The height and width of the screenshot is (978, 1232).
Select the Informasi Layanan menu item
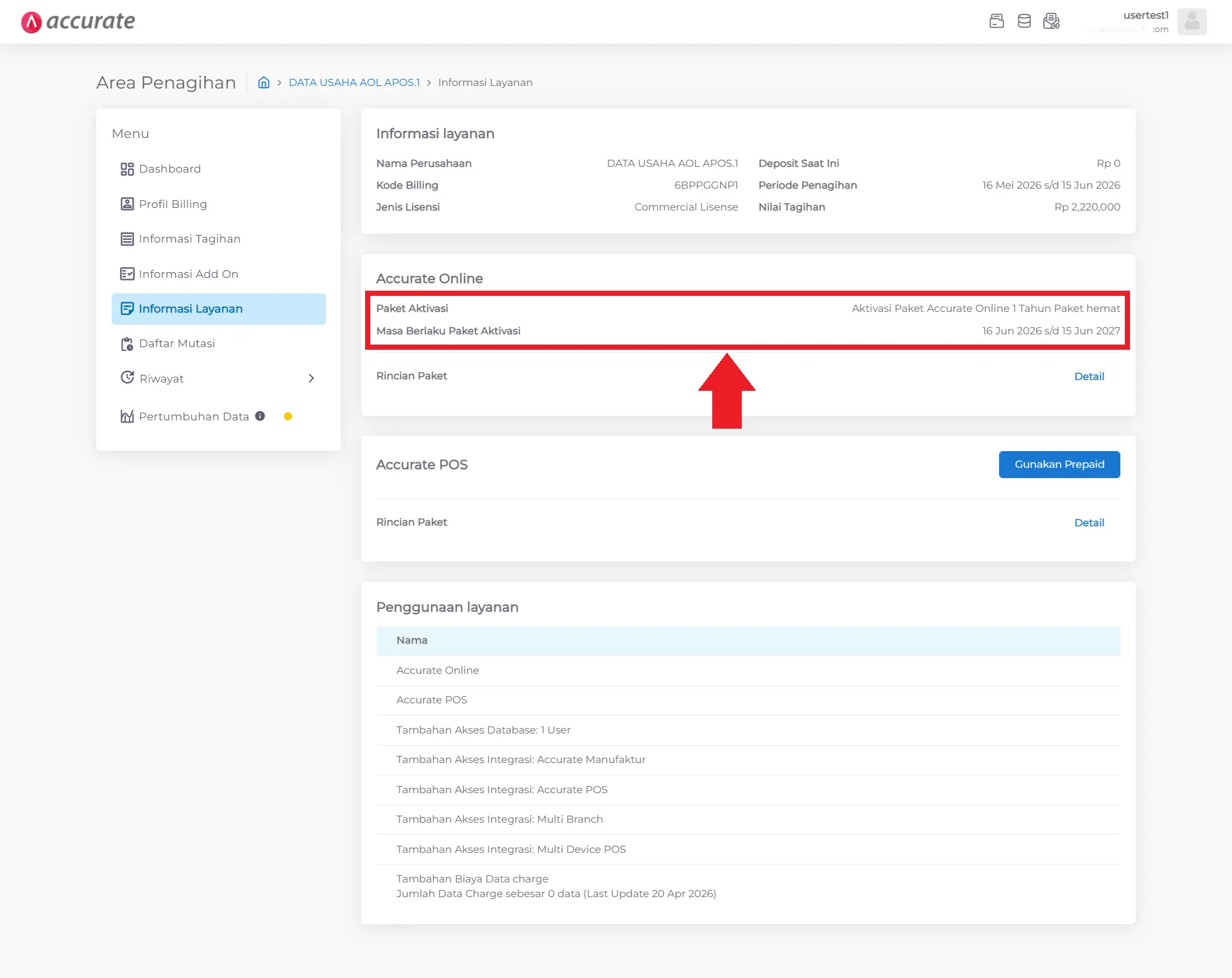[x=219, y=309]
